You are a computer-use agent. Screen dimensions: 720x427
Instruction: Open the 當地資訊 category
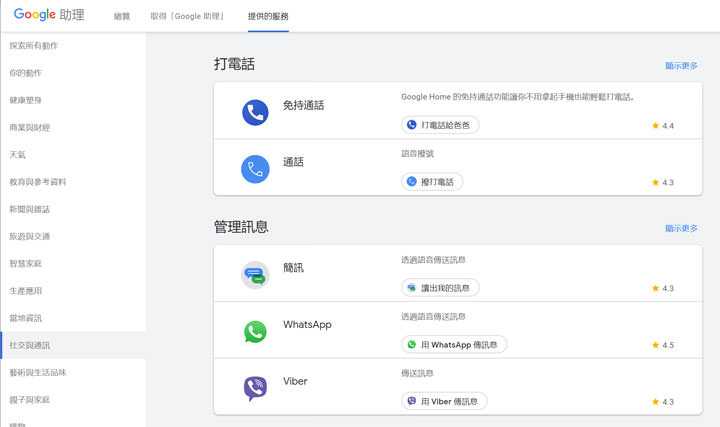[x=25, y=318]
